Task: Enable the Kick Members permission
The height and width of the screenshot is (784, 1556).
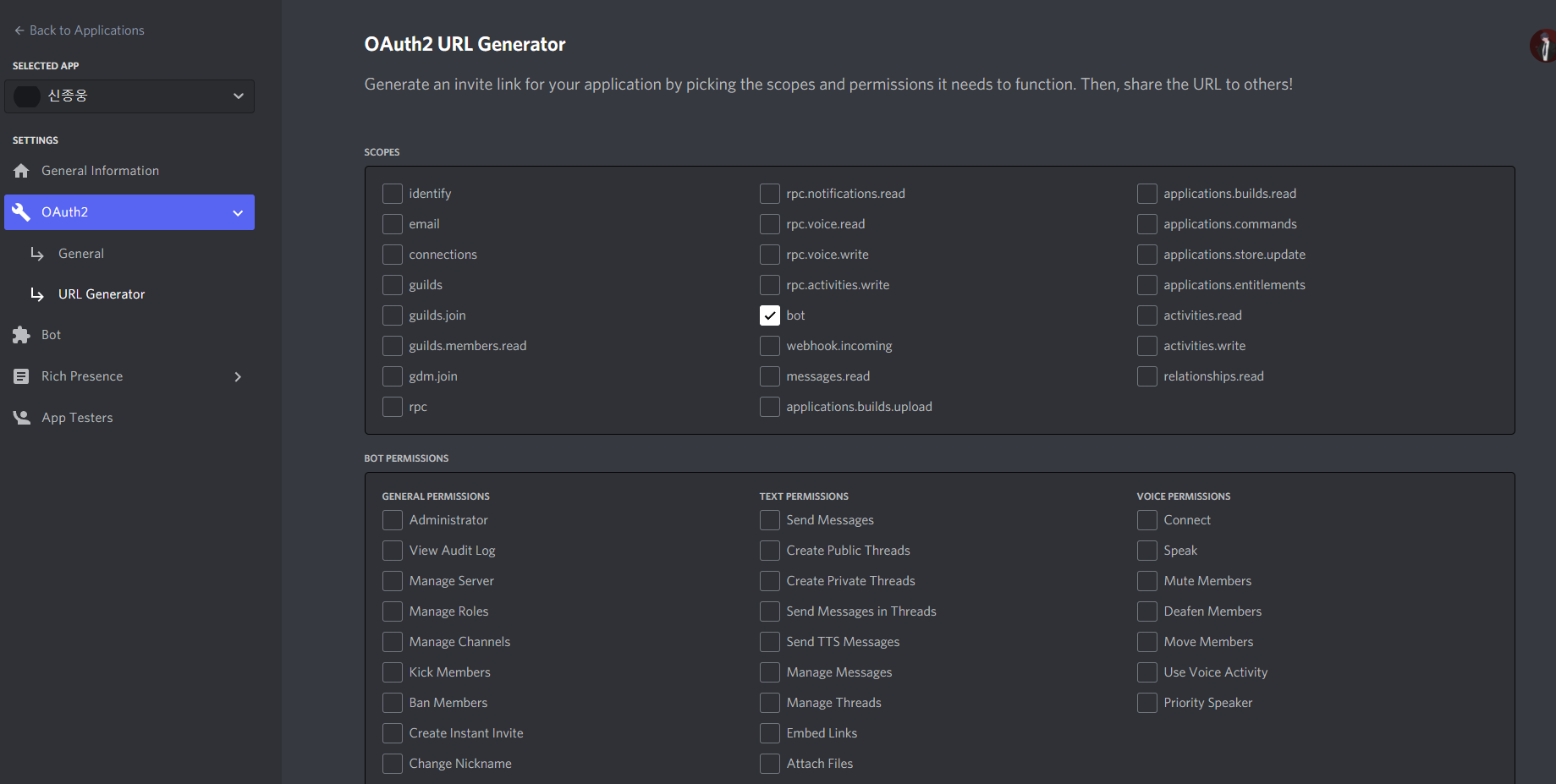Action: click(x=393, y=672)
